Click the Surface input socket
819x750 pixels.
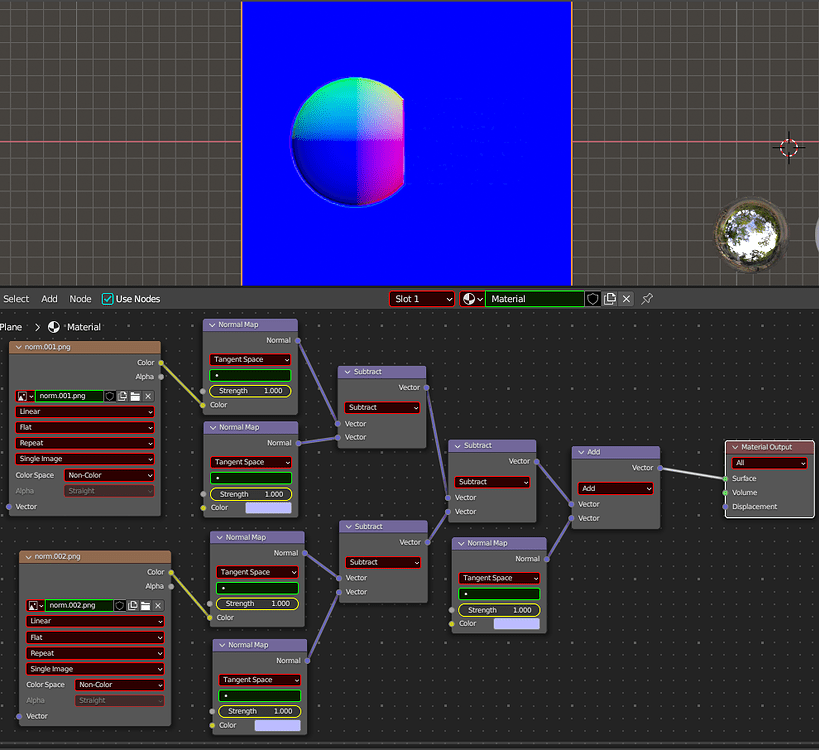[x=726, y=478]
